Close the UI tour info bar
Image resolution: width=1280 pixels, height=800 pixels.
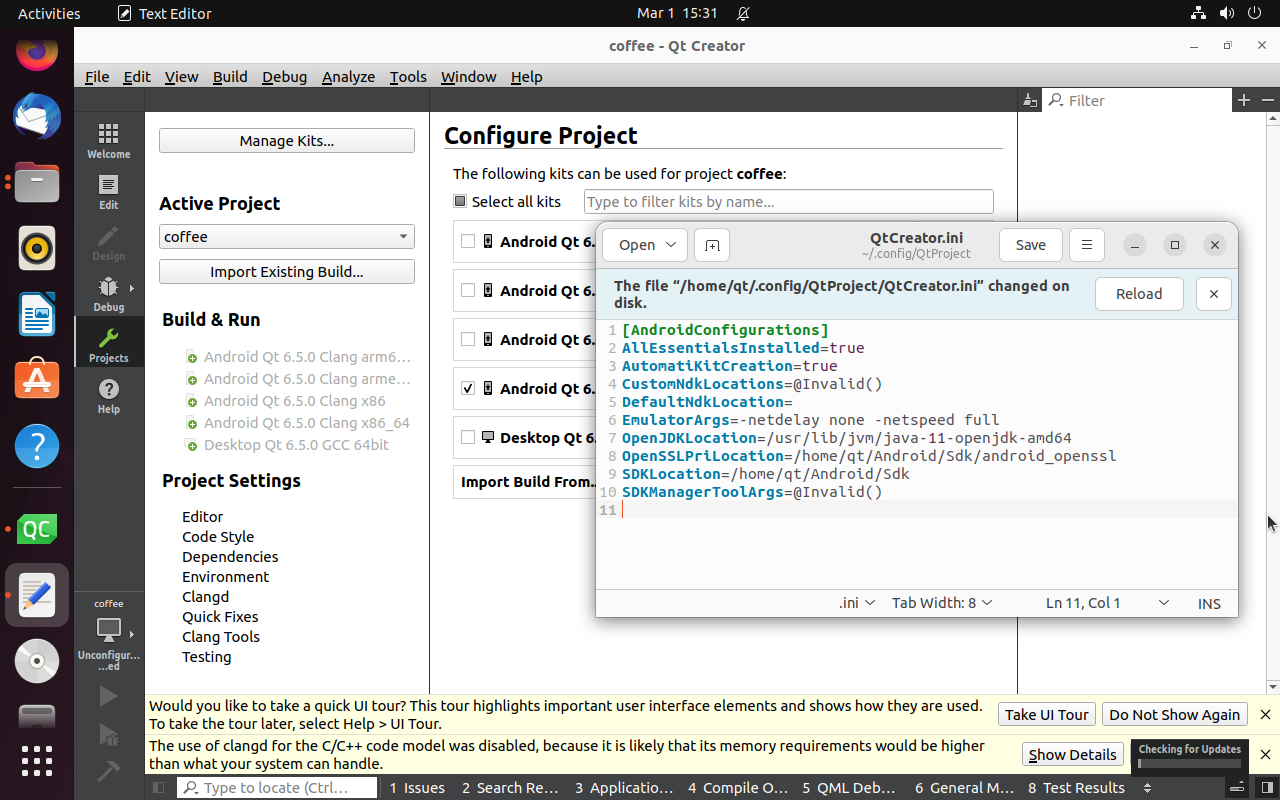click(1265, 714)
